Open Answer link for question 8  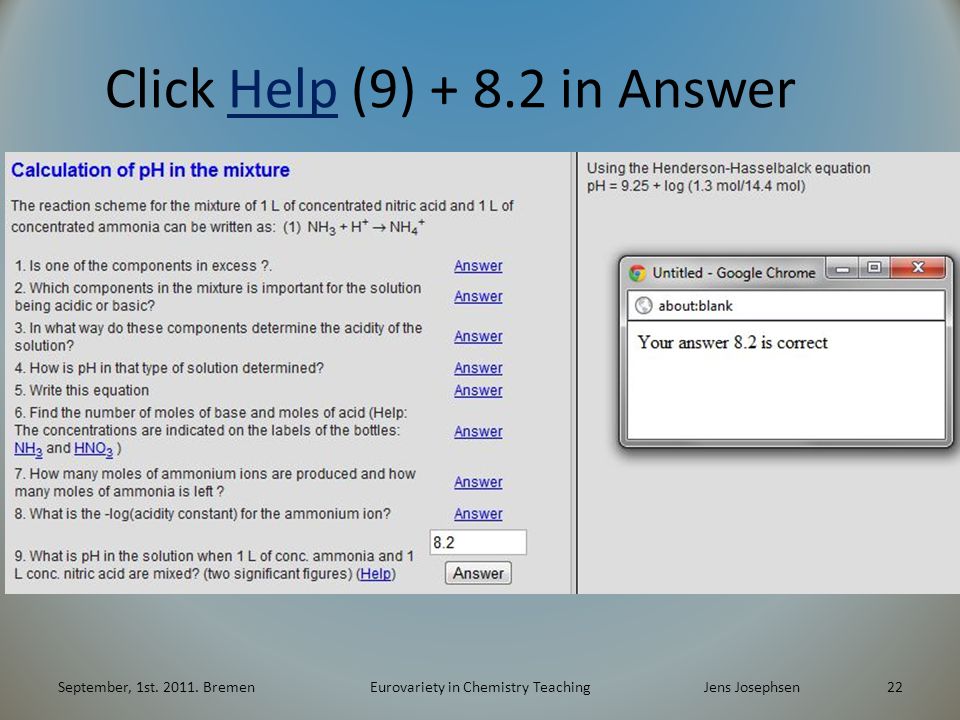(x=478, y=514)
